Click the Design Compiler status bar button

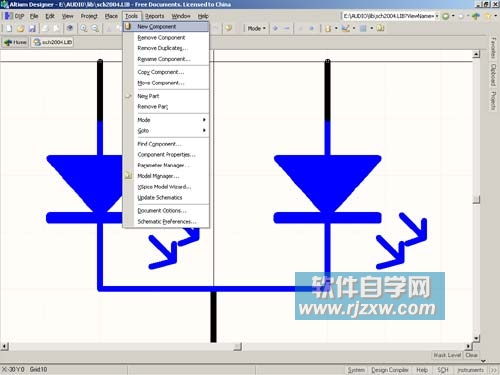click(390, 370)
